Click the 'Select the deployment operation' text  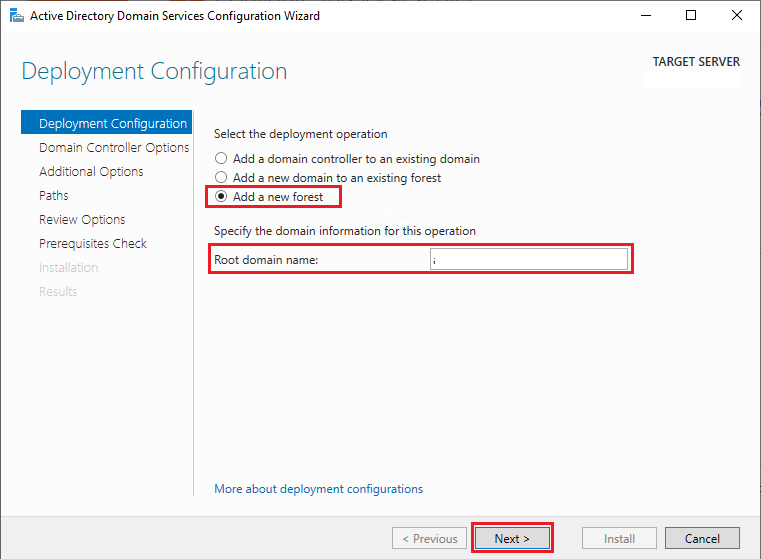pyautogui.click(x=300, y=134)
